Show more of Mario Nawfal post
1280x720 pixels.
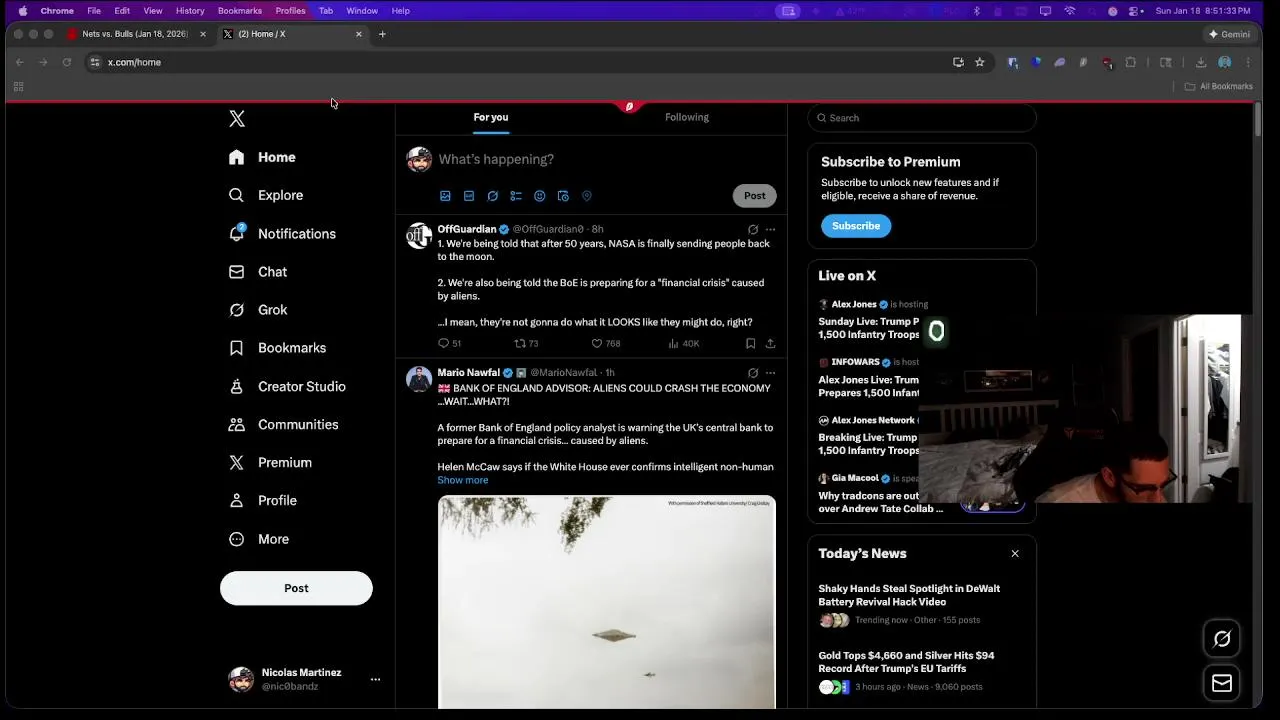(x=462, y=480)
